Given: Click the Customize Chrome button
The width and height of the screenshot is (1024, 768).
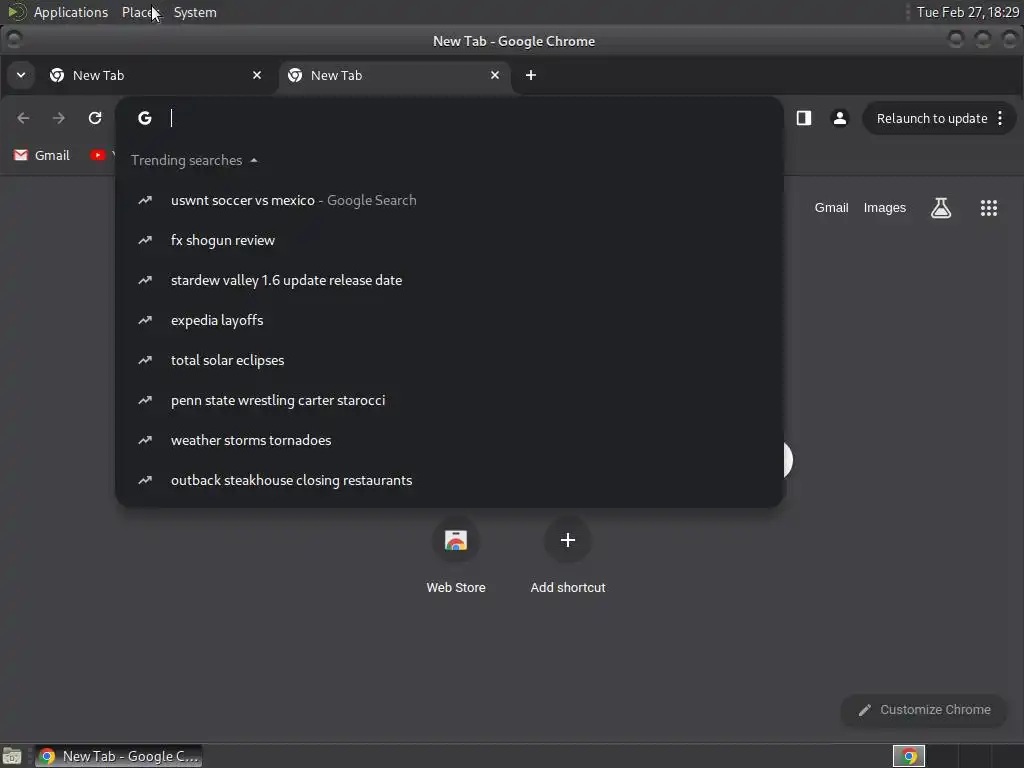Looking at the screenshot, I should [x=924, y=710].
